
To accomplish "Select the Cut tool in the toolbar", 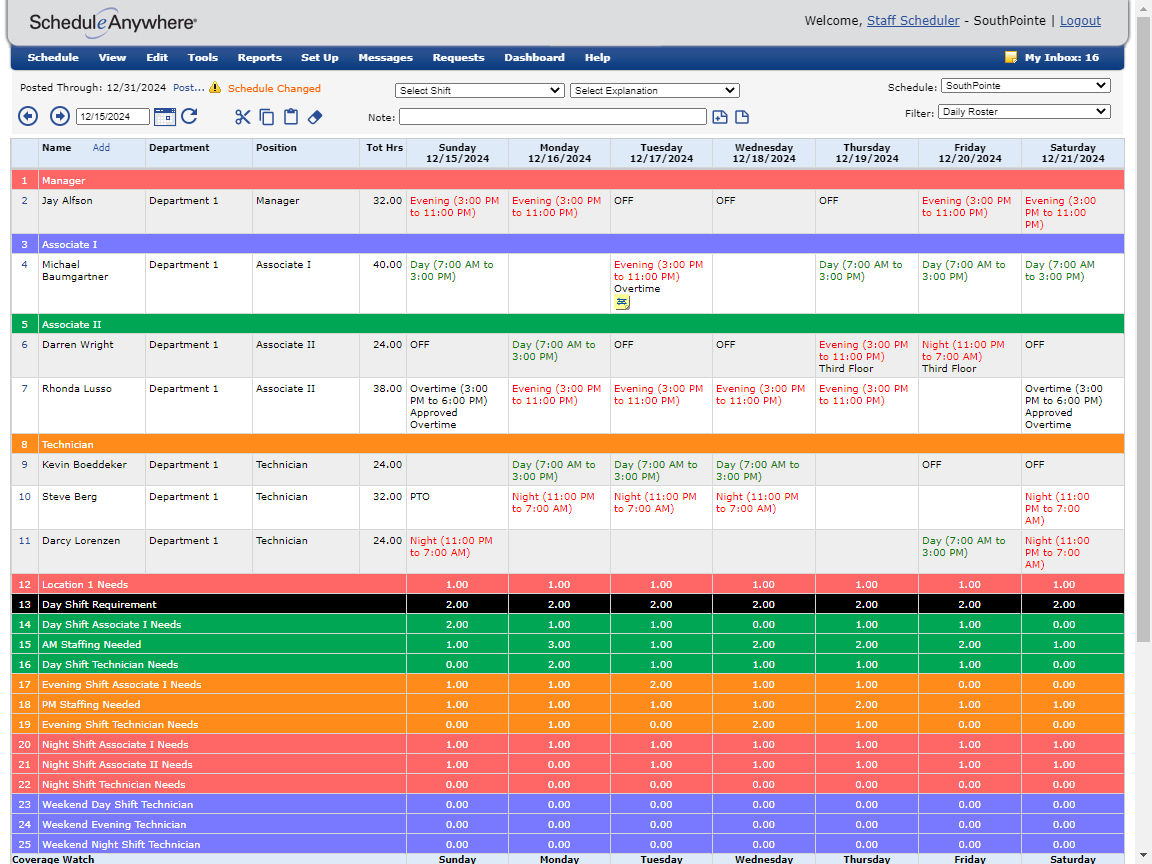I will click(243, 117).
